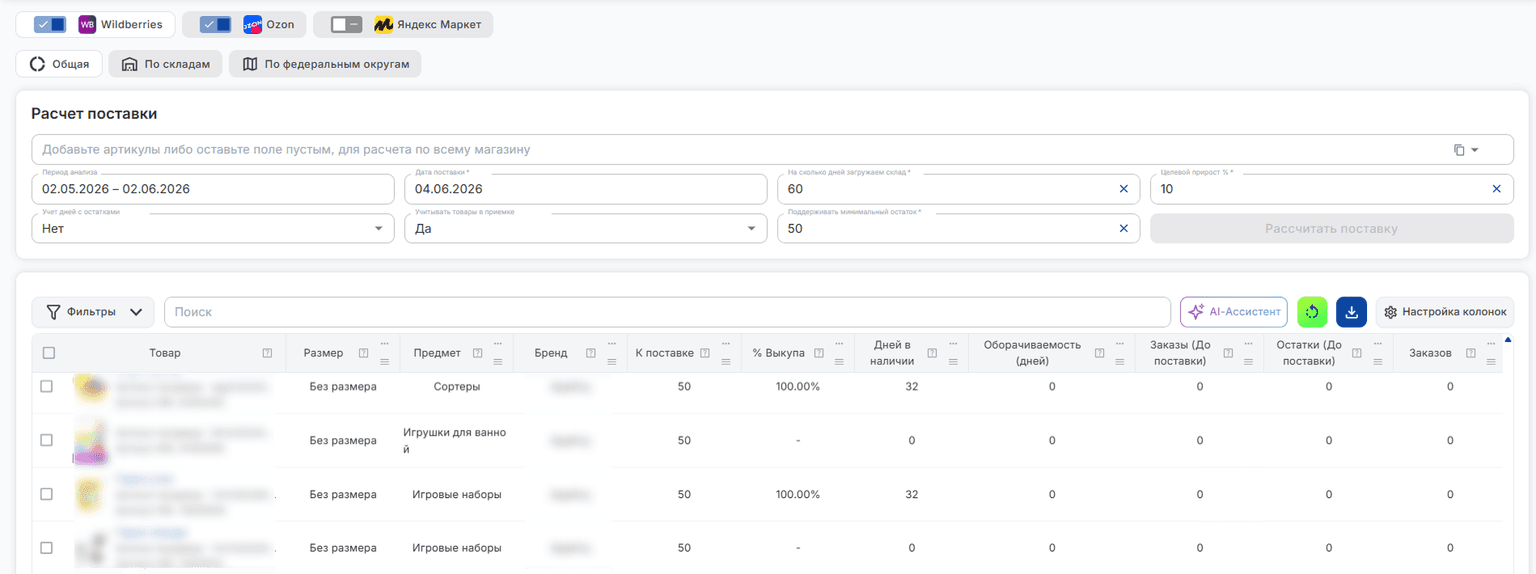The width and height of the screenshot is (1536, 574).
Task: Open the Учет дней с остатками dropdown
Action: click(x=213, y=229)
